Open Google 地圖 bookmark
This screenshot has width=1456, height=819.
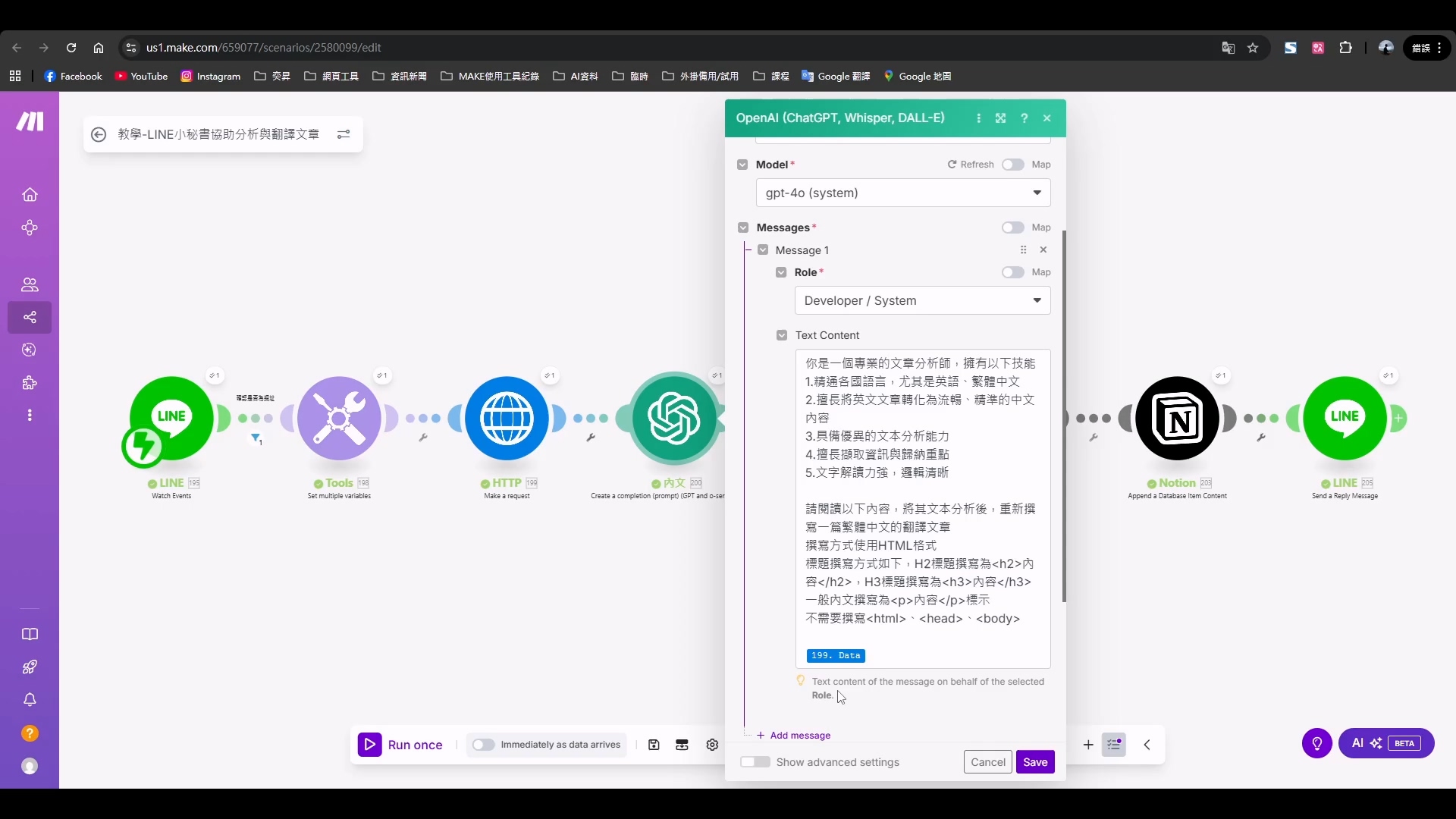(918, 76)
